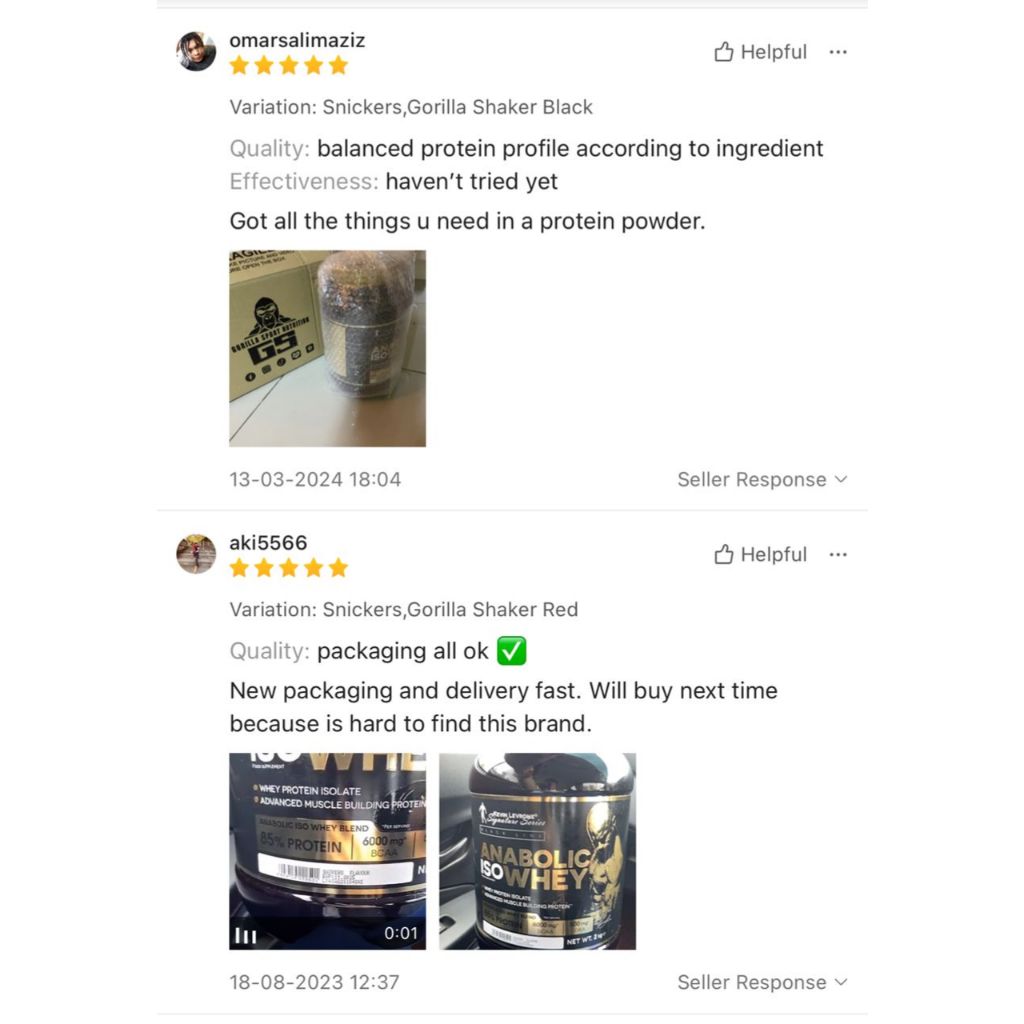Click video duration 0:01 label
The image size is (1024, 1024).
pos(400,933)
